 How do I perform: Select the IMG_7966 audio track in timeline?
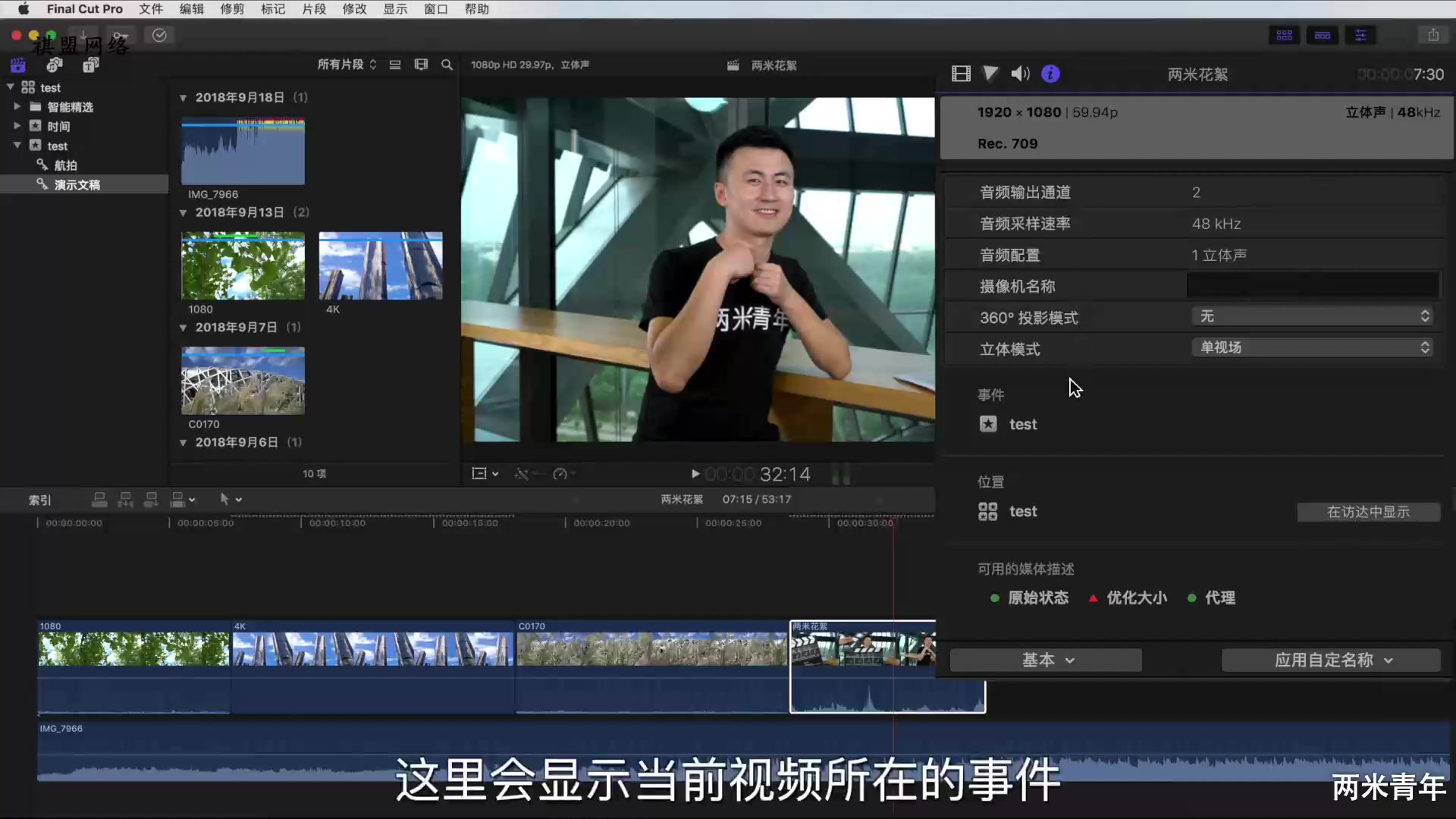point(743,752)
